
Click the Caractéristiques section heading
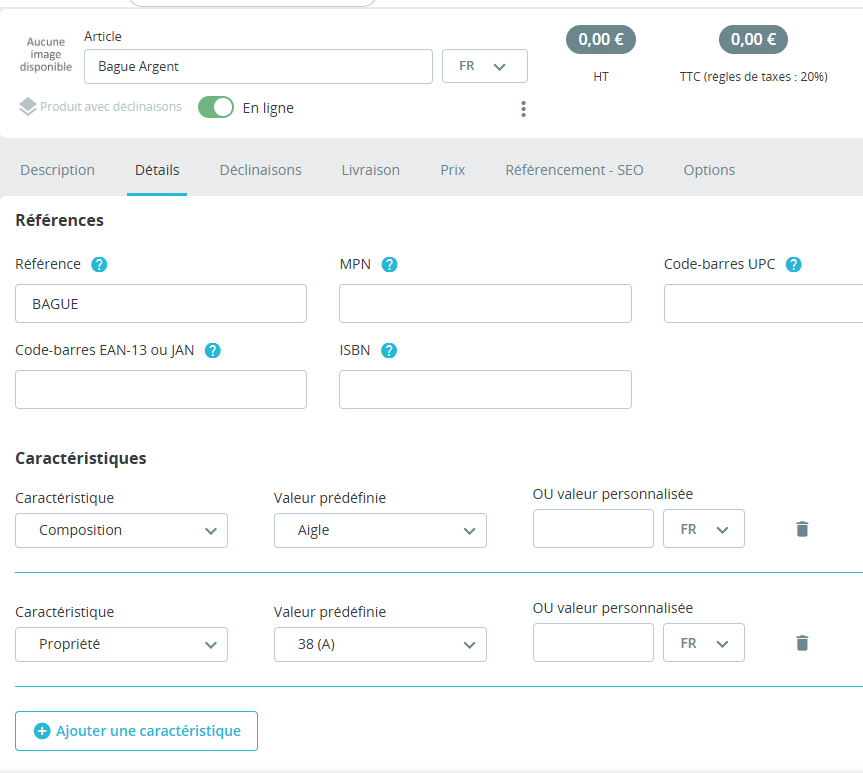coord(81,458)
